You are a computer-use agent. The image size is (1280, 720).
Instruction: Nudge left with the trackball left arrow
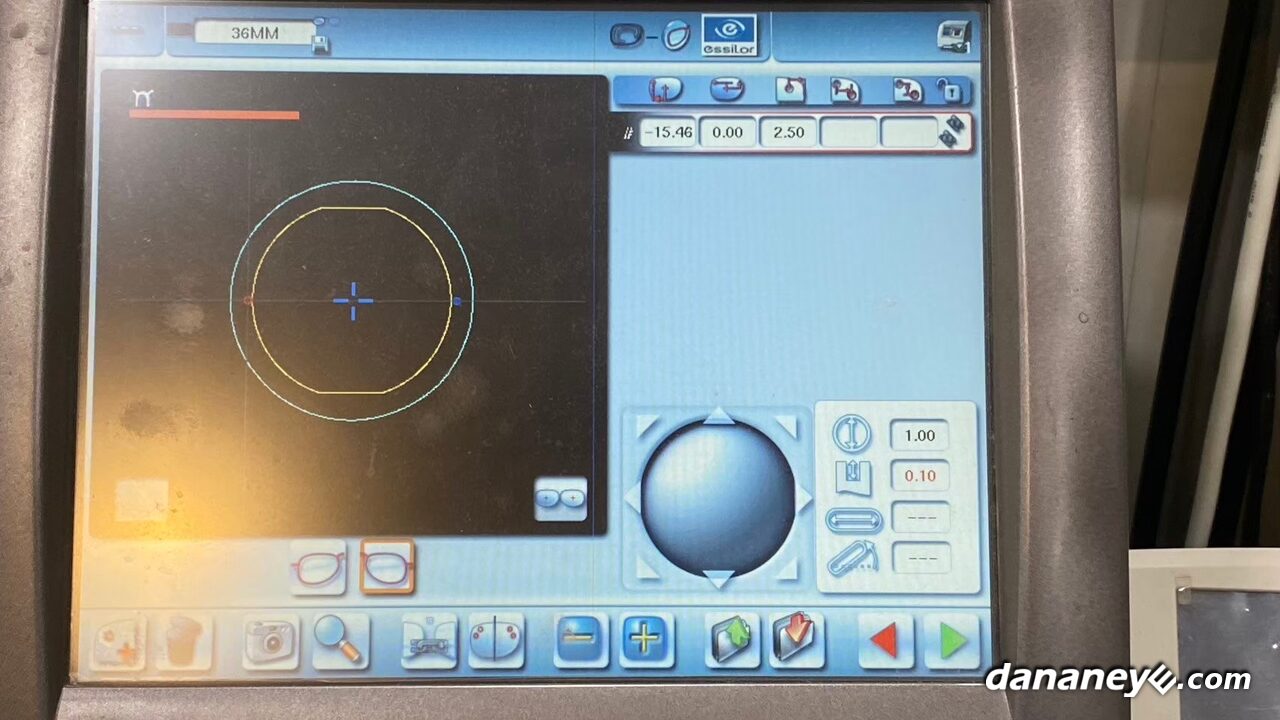pos(633,498)
